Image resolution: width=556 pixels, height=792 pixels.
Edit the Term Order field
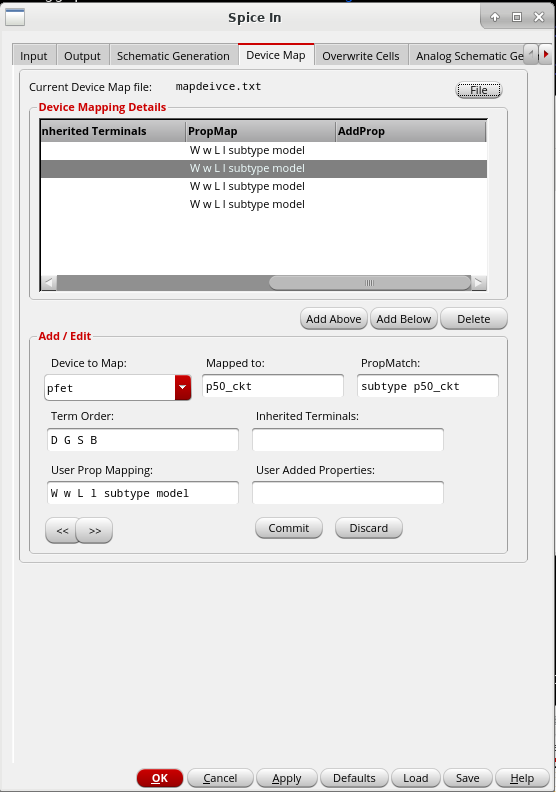click(143, 440)
